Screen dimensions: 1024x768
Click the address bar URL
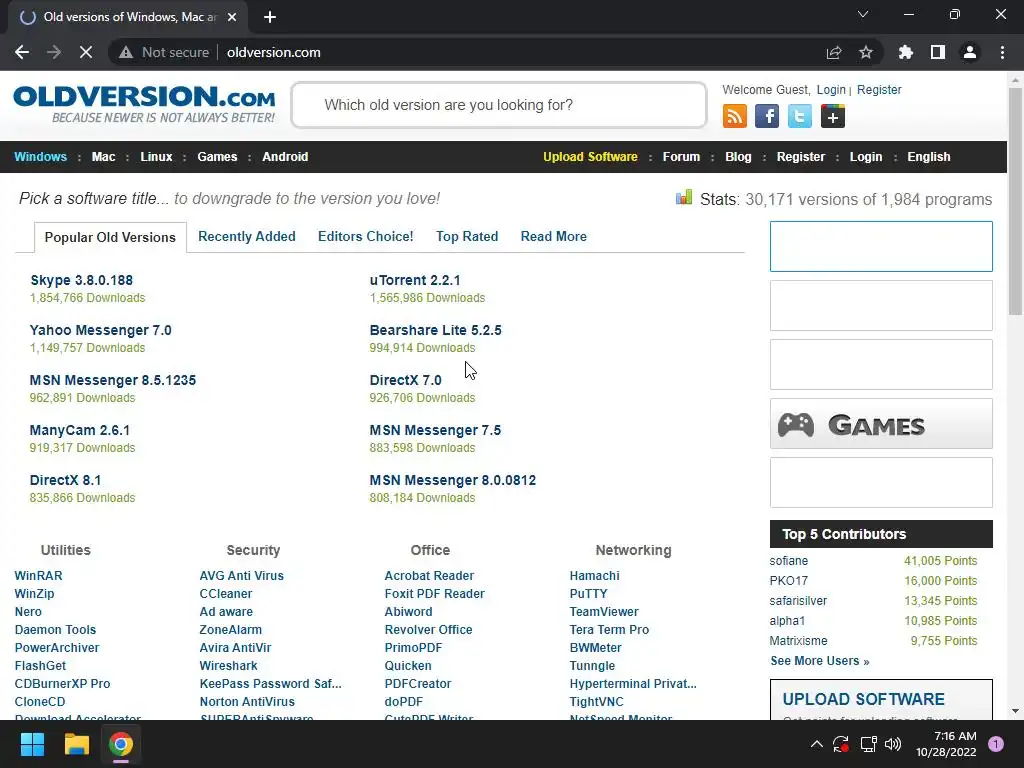click(274, 52)
